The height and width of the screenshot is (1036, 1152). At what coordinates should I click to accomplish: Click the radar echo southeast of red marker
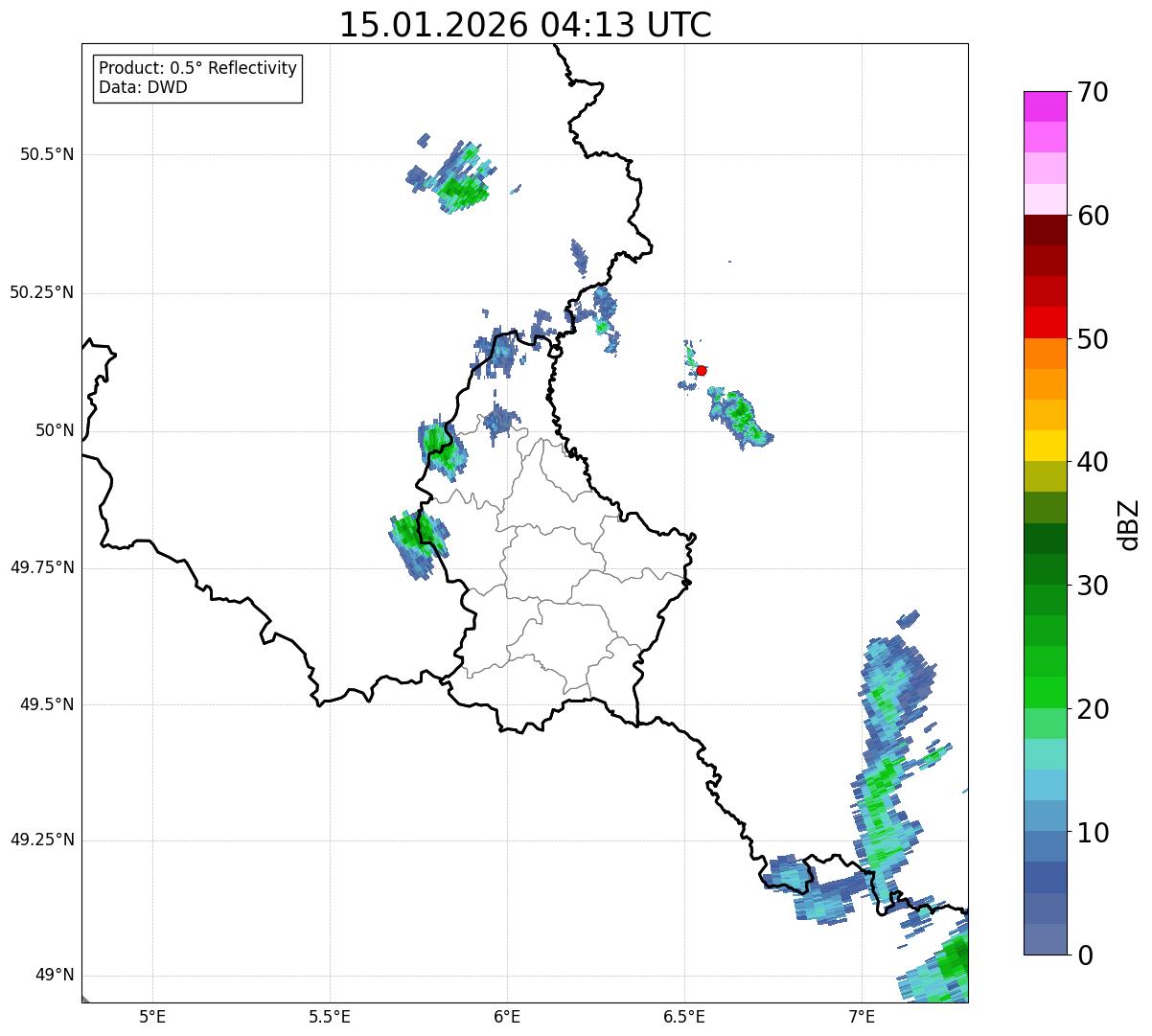tap(738, 418)
